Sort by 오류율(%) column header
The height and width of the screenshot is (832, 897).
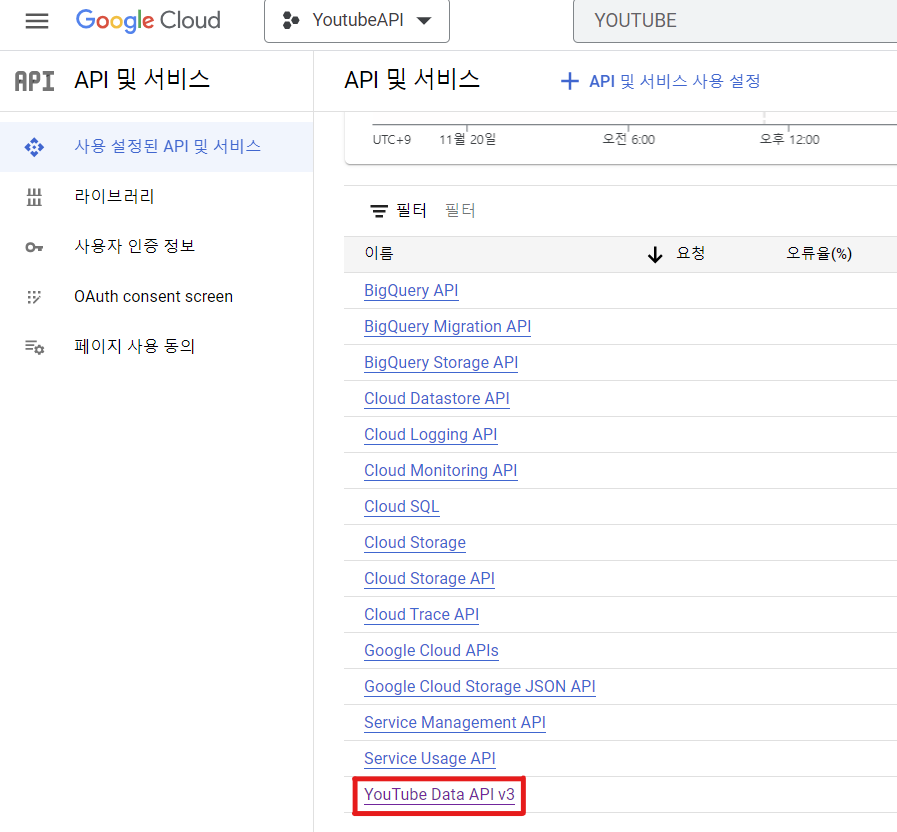(819, 253)
